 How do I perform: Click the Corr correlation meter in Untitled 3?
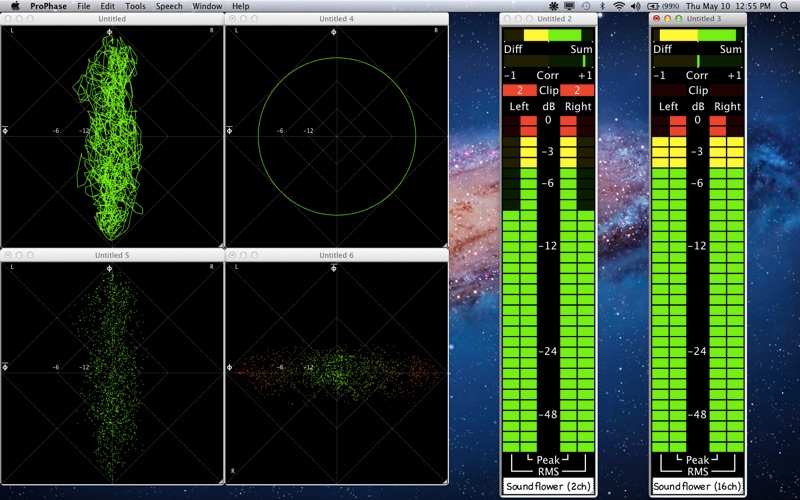(698, 61)
